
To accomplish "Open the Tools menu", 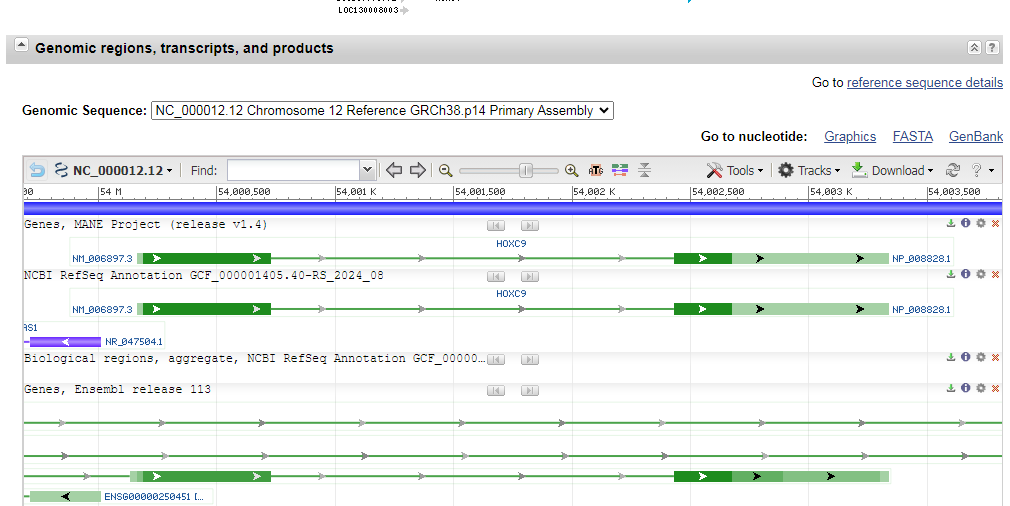I will tap(734, 171).
